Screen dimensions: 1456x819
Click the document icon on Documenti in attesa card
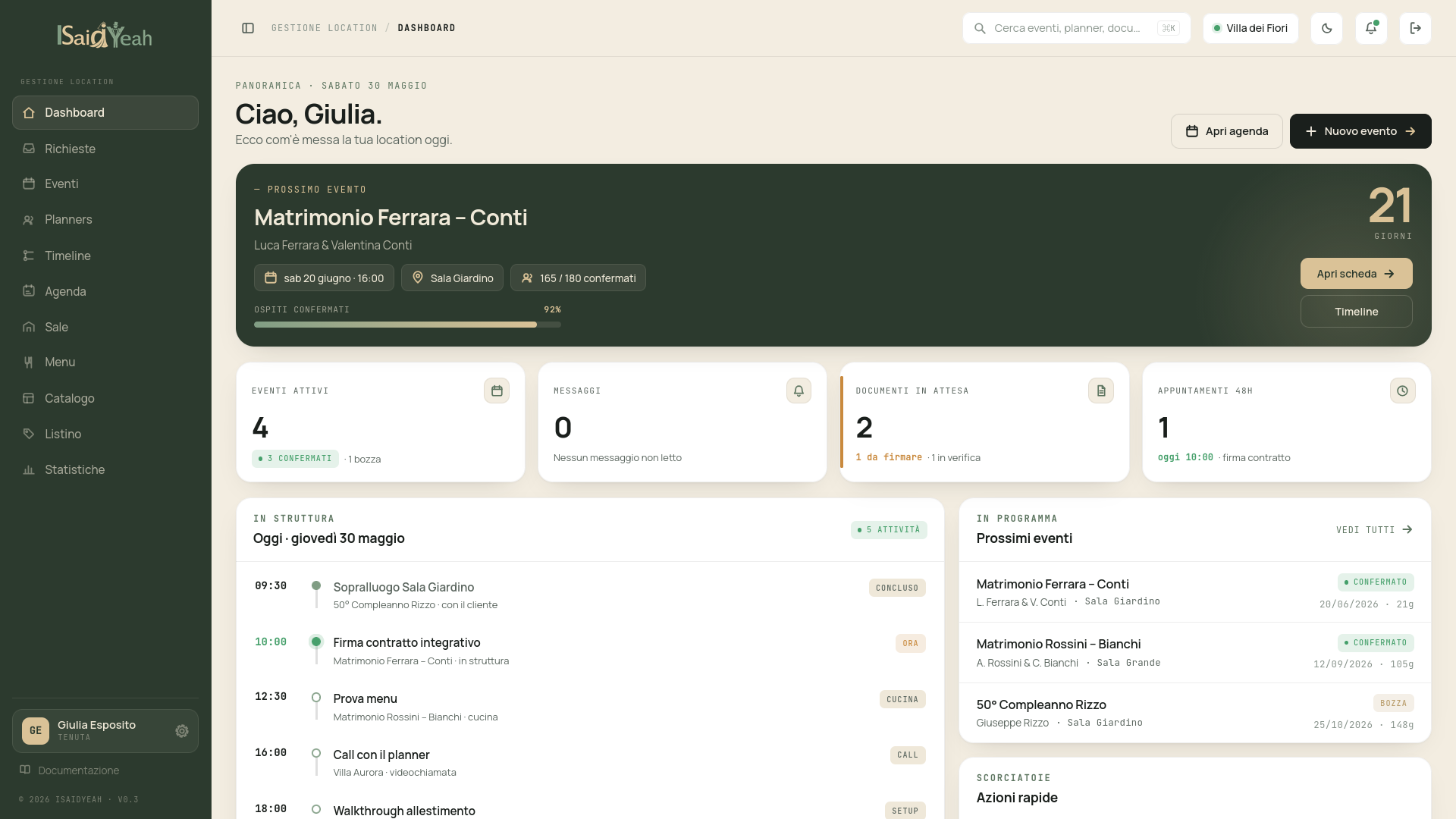coord(1101,391)
